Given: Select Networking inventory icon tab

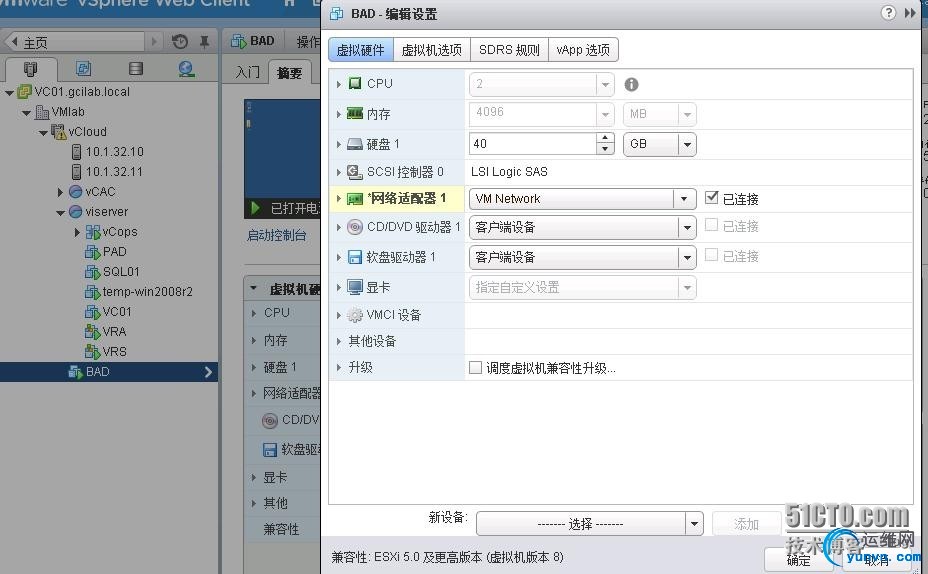Looking at the screenshot, I should click(x=186, y=69).
